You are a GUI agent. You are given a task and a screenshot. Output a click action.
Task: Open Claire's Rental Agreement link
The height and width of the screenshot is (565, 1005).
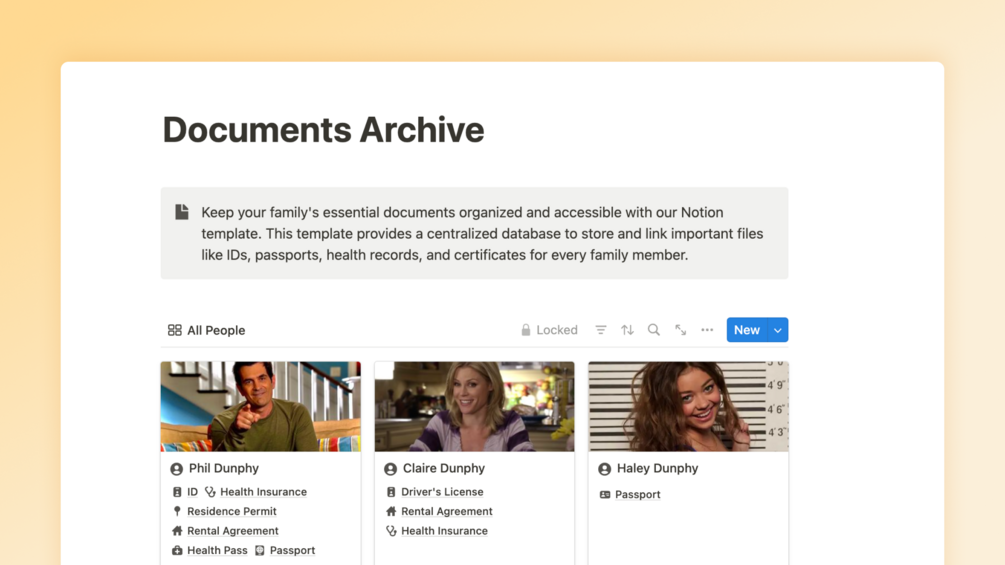click(x=447, y=511)
